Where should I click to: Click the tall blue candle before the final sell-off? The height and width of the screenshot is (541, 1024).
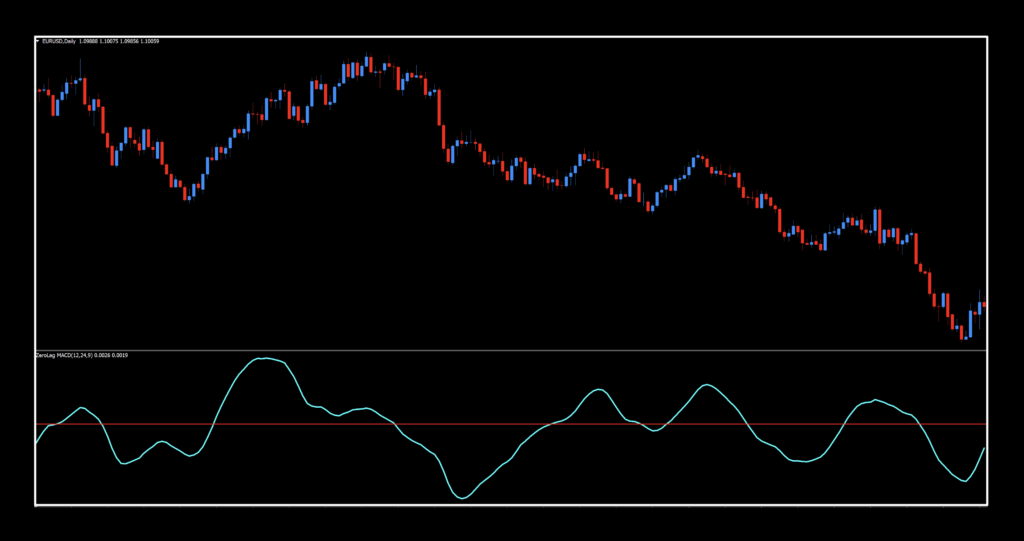tap(877, 221)
